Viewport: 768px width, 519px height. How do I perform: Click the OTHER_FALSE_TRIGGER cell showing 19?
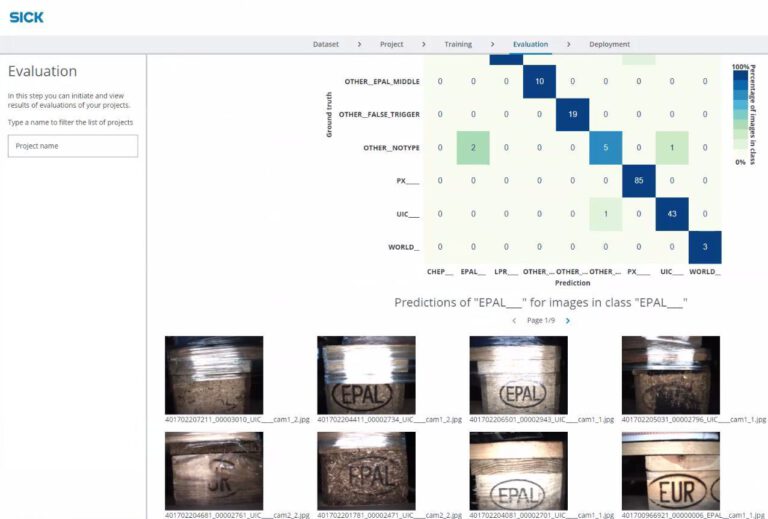pos(572,115)
